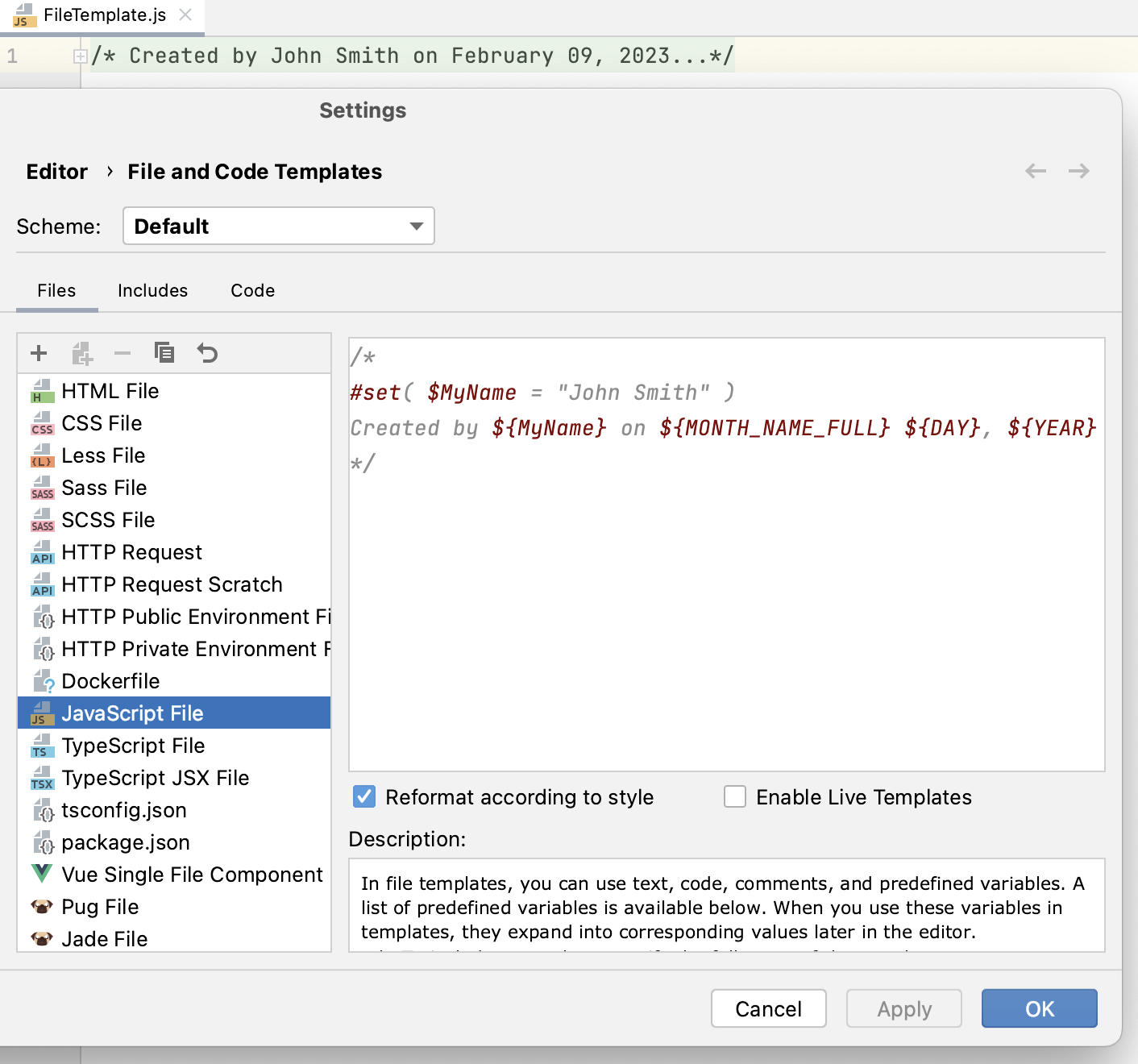Confirm changes with OK
Viewport: 1138px width, 1064px height.
[1039, 1008]
